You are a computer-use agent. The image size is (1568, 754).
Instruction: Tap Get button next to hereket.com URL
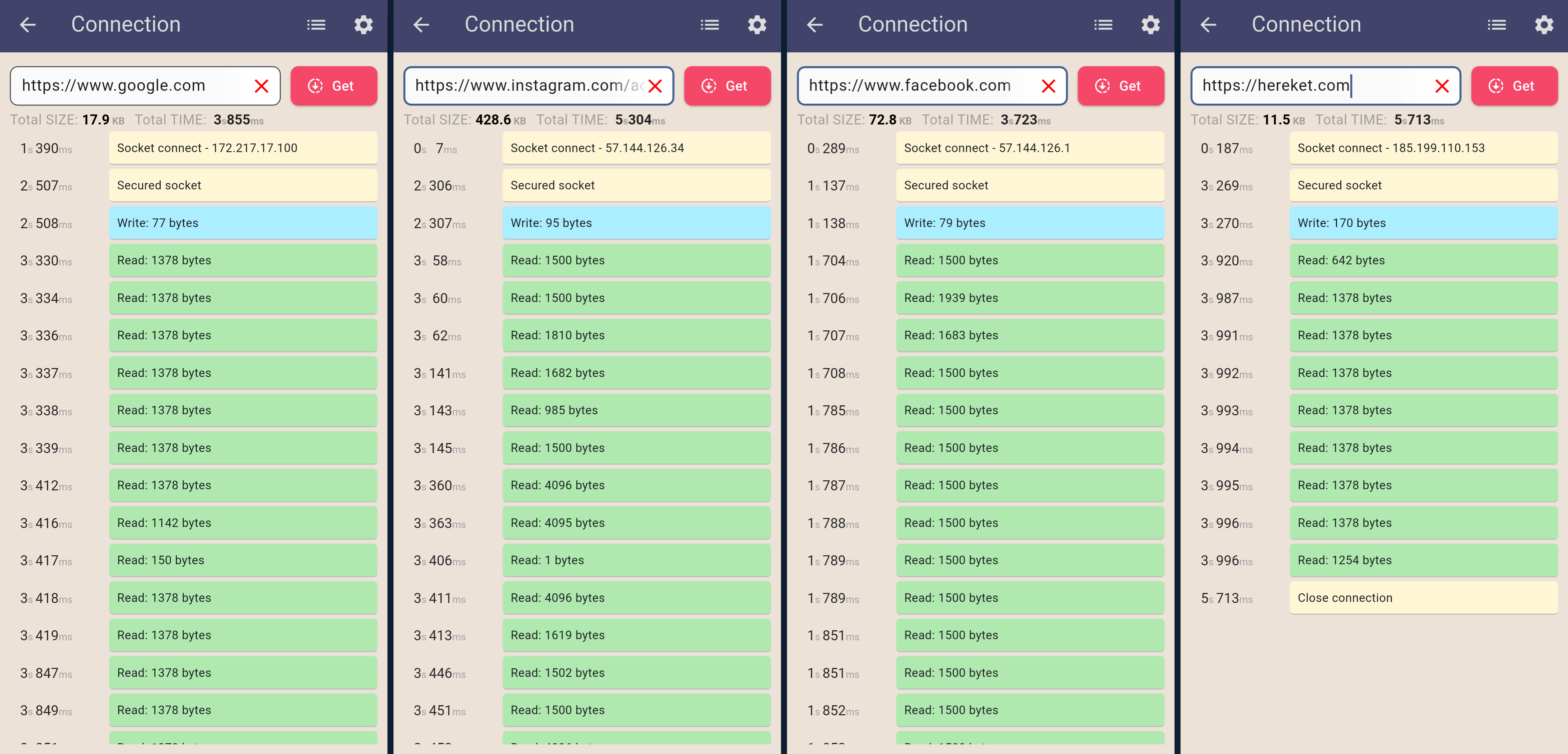click(1514, 86)
